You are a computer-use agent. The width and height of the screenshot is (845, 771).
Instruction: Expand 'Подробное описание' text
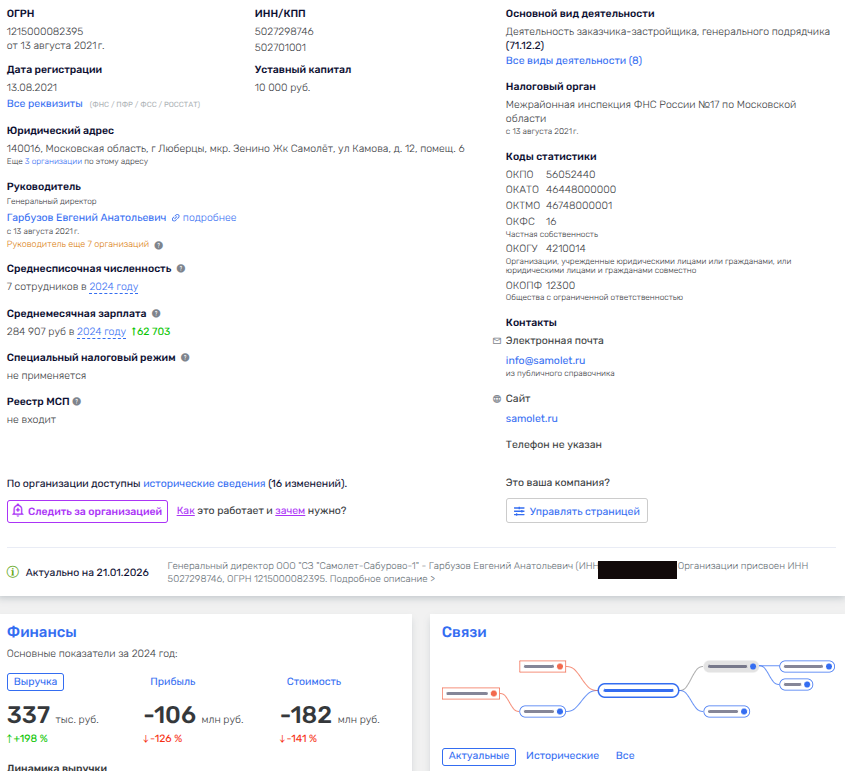384,579
